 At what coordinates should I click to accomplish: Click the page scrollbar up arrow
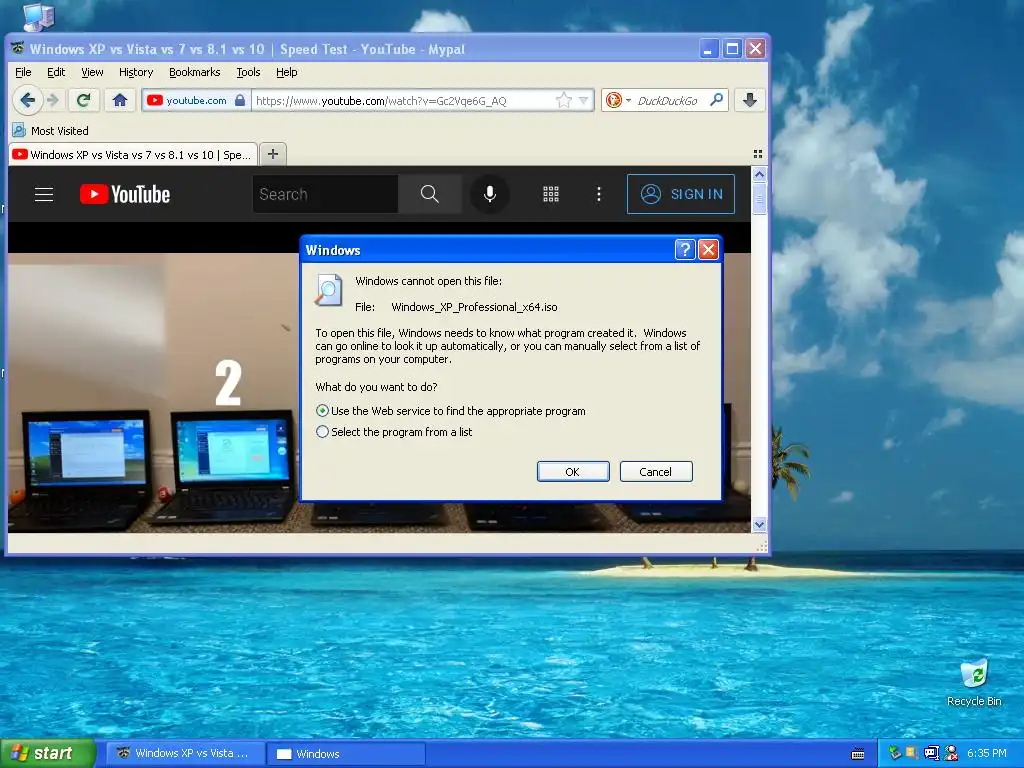point(759,174)
